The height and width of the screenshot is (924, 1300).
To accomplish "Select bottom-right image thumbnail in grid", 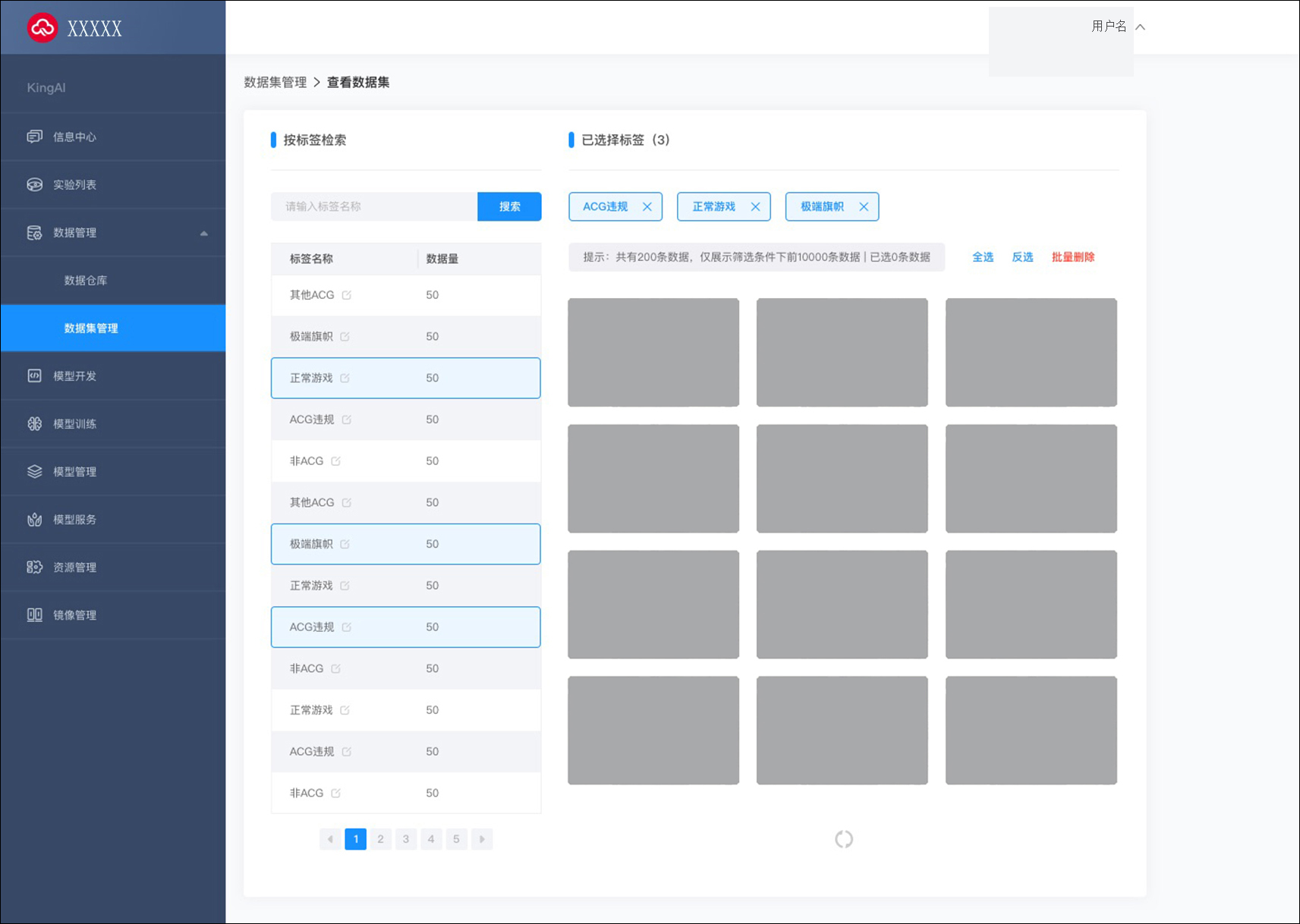I will [1031, 730].
